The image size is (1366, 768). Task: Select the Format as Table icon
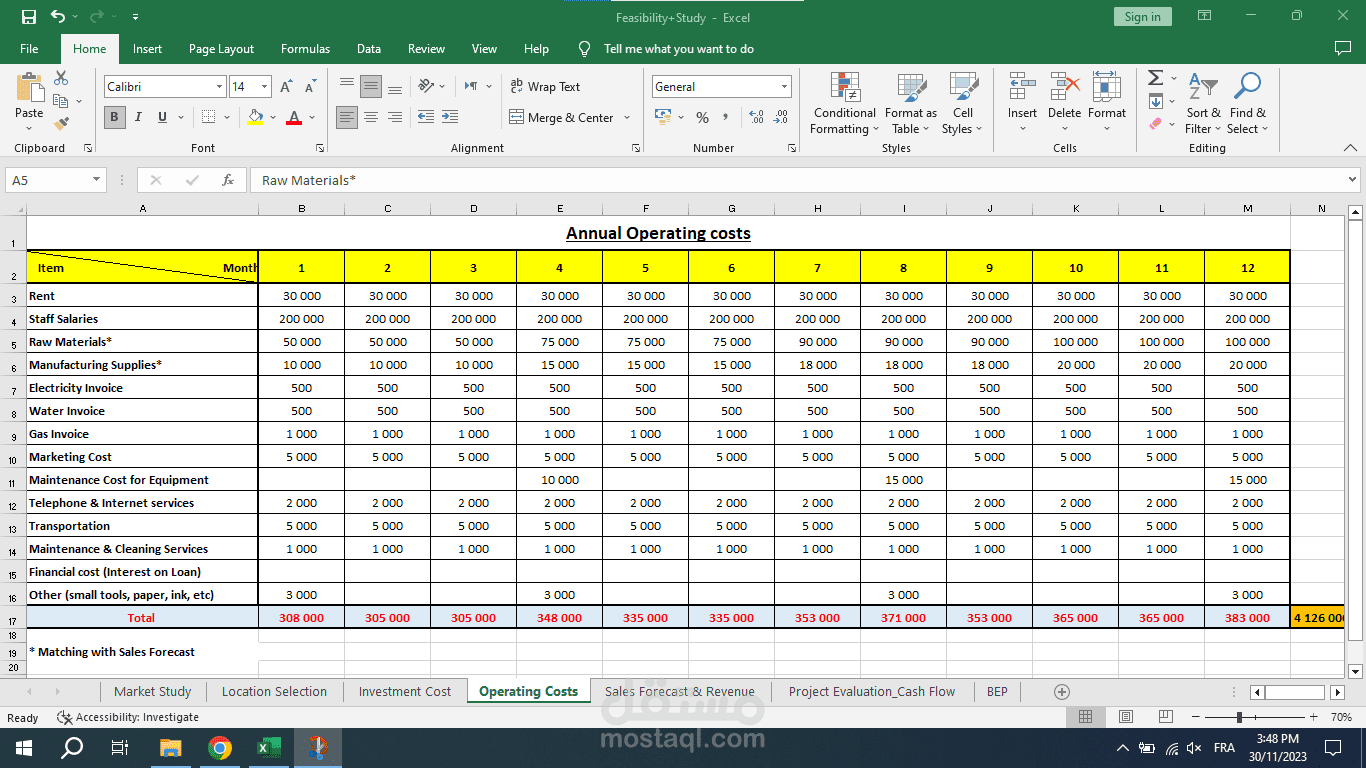pos(911,104)
